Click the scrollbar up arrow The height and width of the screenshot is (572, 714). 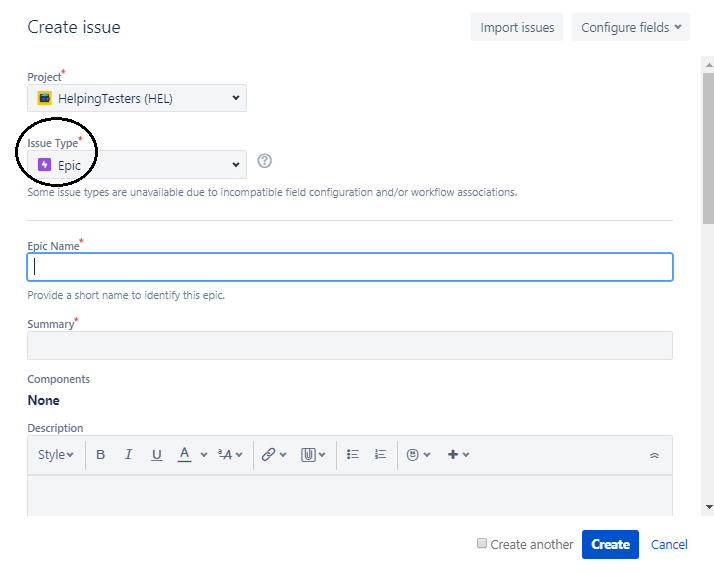click(709, 66)
